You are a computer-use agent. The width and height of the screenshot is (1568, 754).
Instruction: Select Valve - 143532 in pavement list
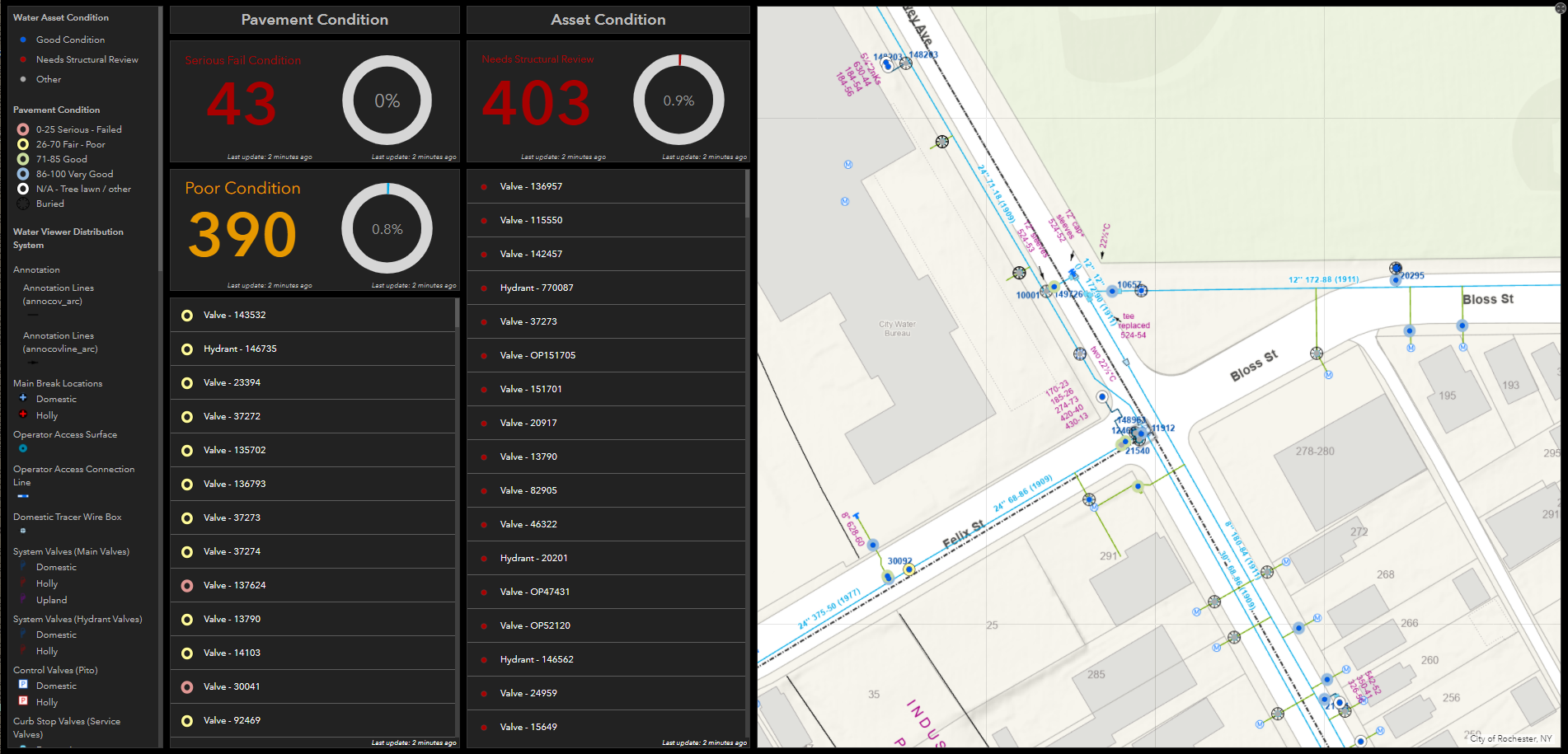click(234, 315)
